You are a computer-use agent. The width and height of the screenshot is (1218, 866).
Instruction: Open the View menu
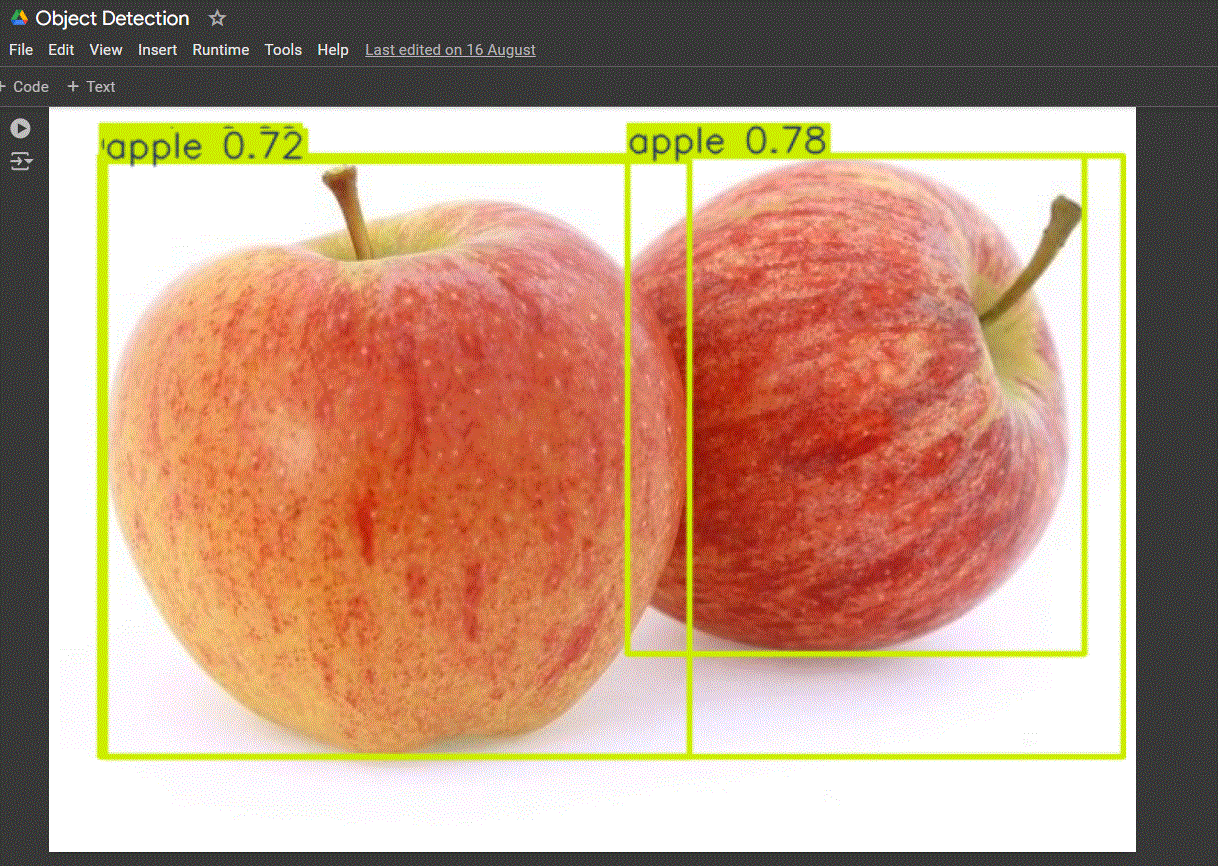(x=105, y=49)
